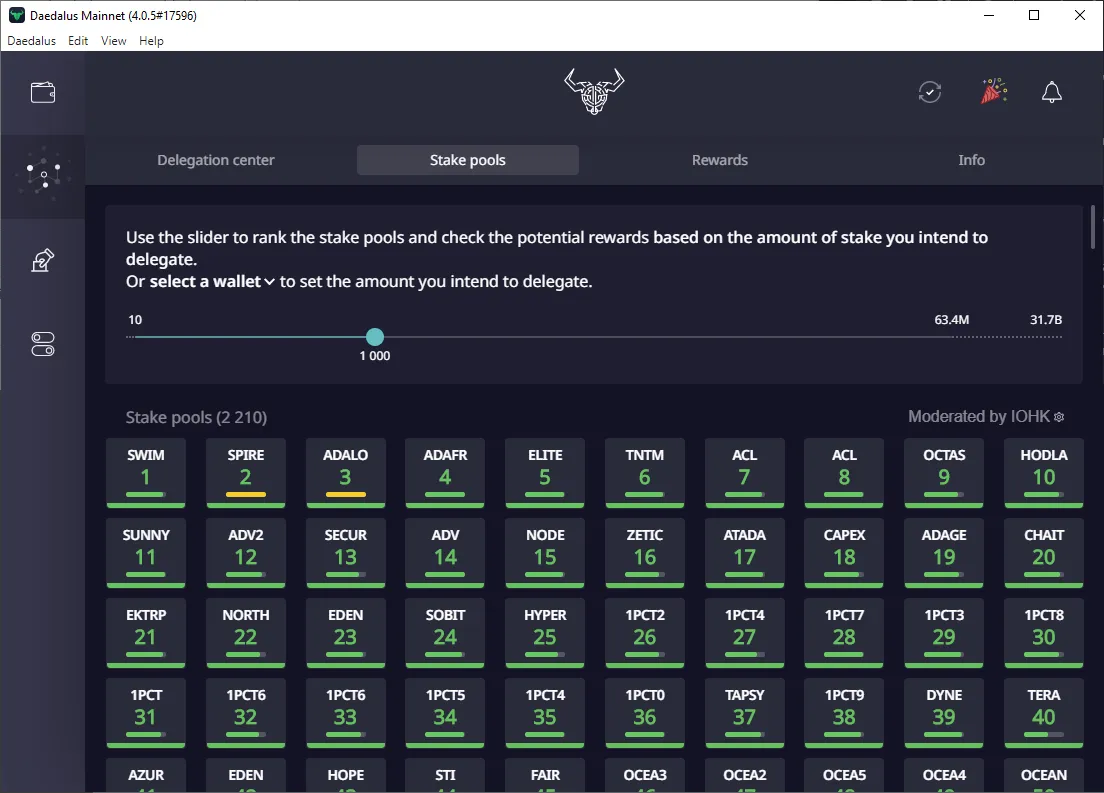1104x793 pixels.
Task: Click the Stake pools (2 210) heading
Action: point(196,418)
